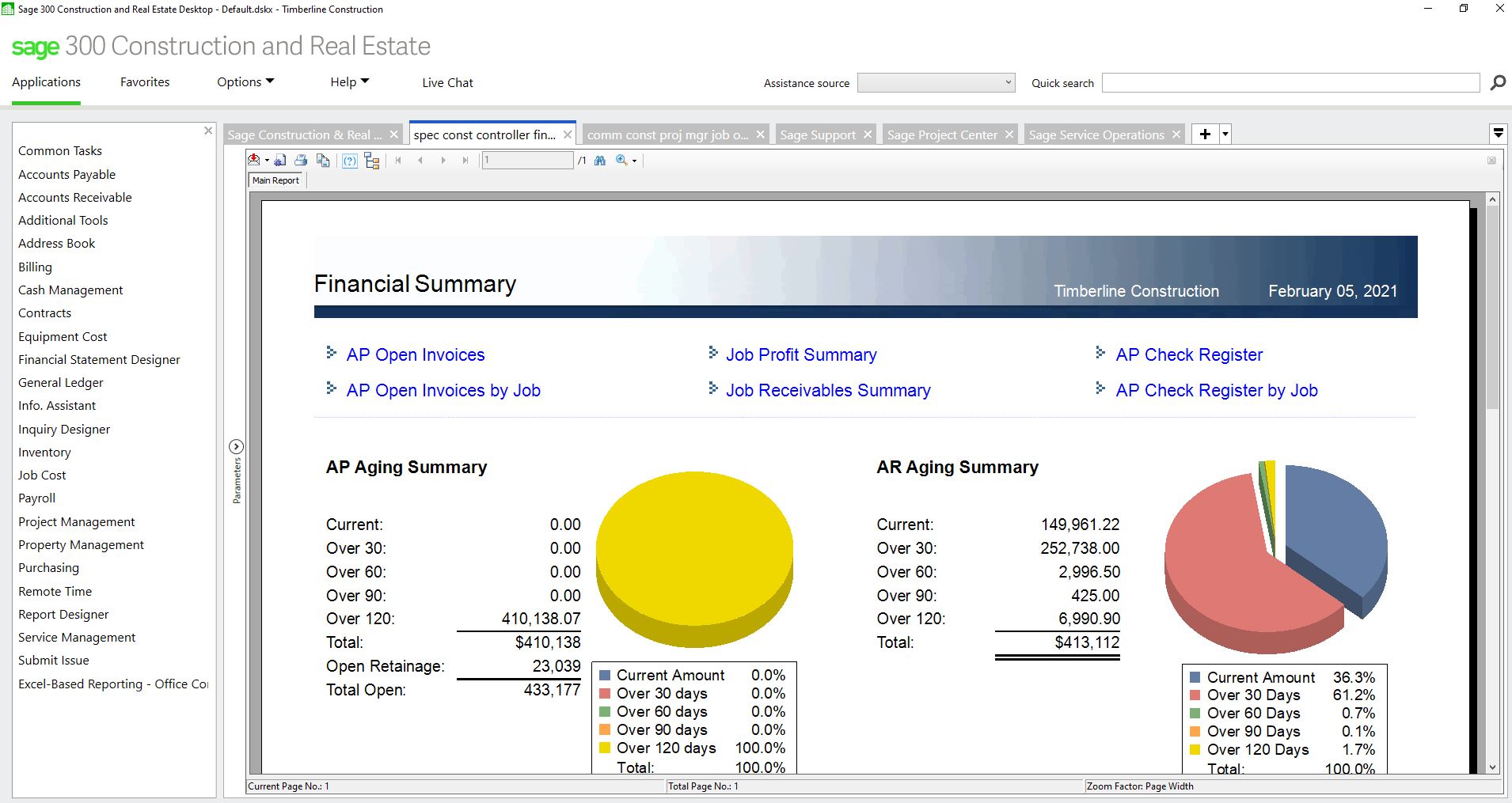
Task: Open the Job Profit Summary link
Action: point(801,354)
